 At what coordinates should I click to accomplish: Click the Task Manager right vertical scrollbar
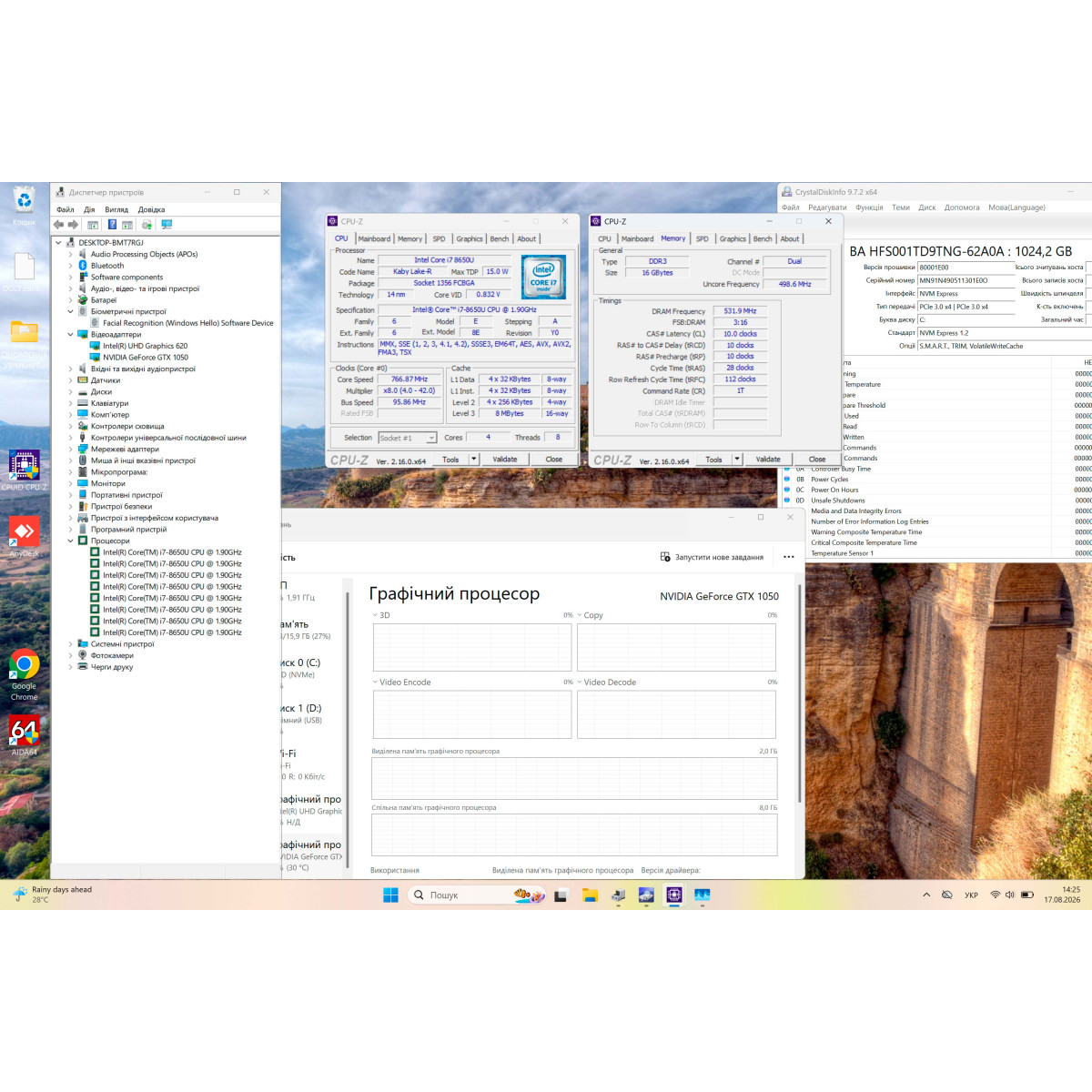point(800,692)
